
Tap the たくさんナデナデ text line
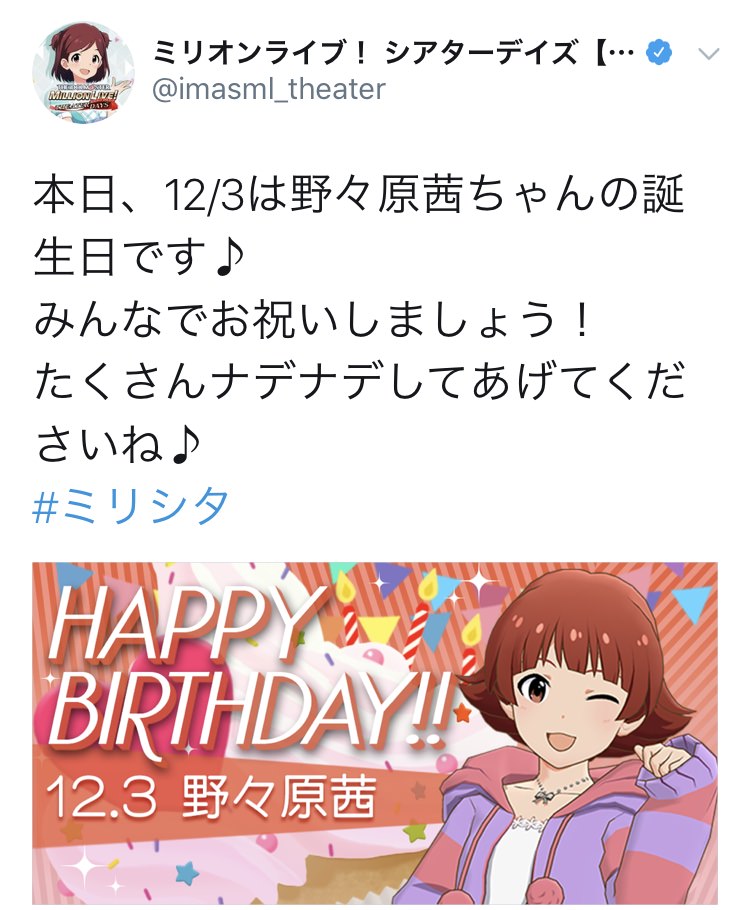tap(359, 382)
